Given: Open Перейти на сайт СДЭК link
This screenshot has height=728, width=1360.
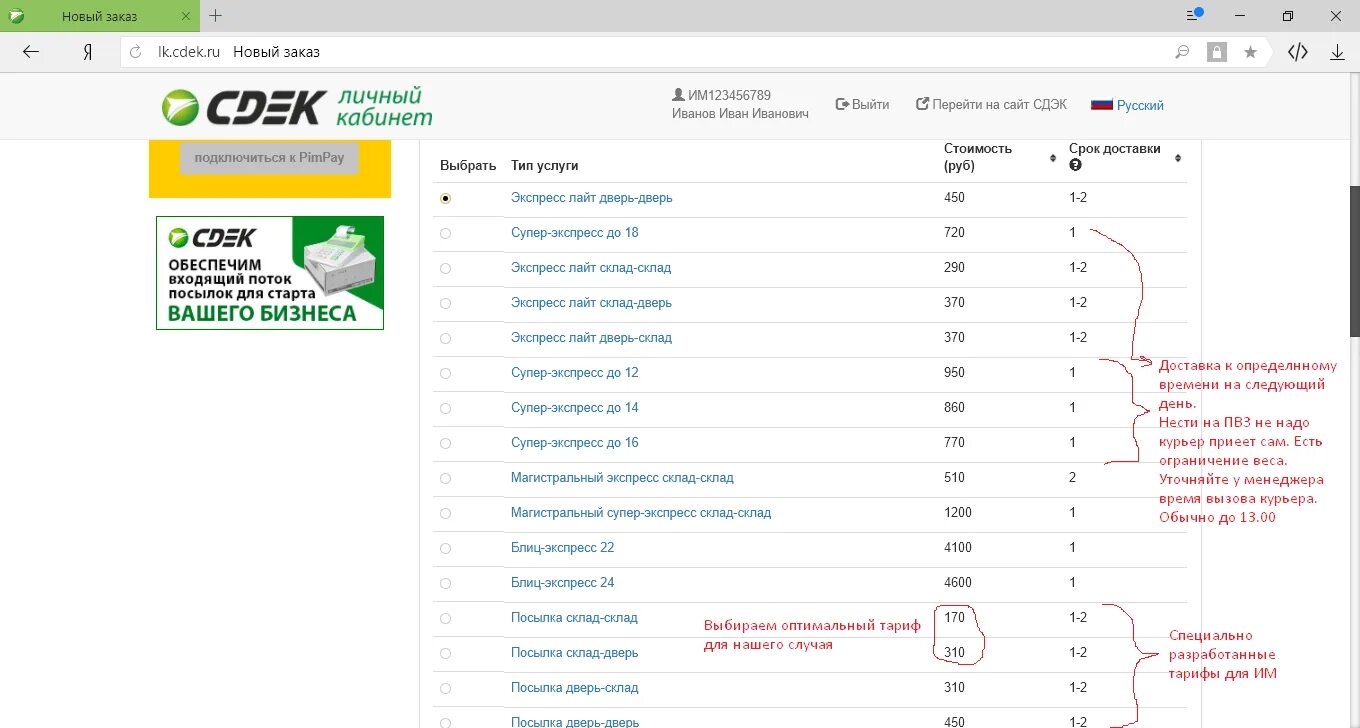Looking at the screenshot, I should [991, 104].
